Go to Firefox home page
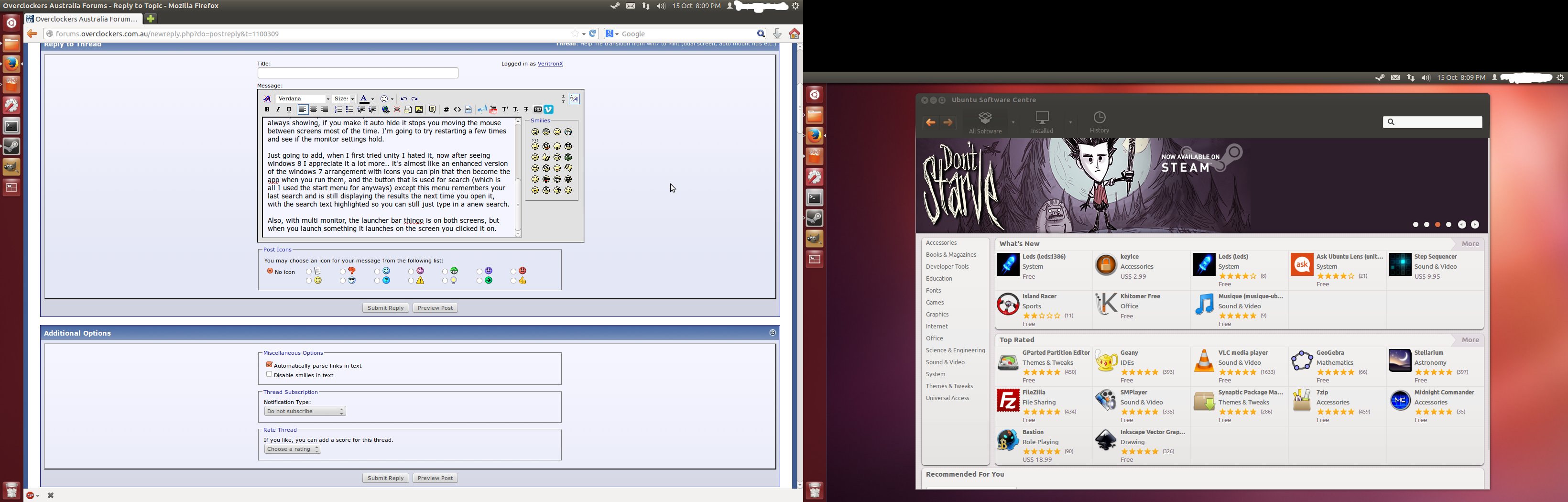 (795, 34)
